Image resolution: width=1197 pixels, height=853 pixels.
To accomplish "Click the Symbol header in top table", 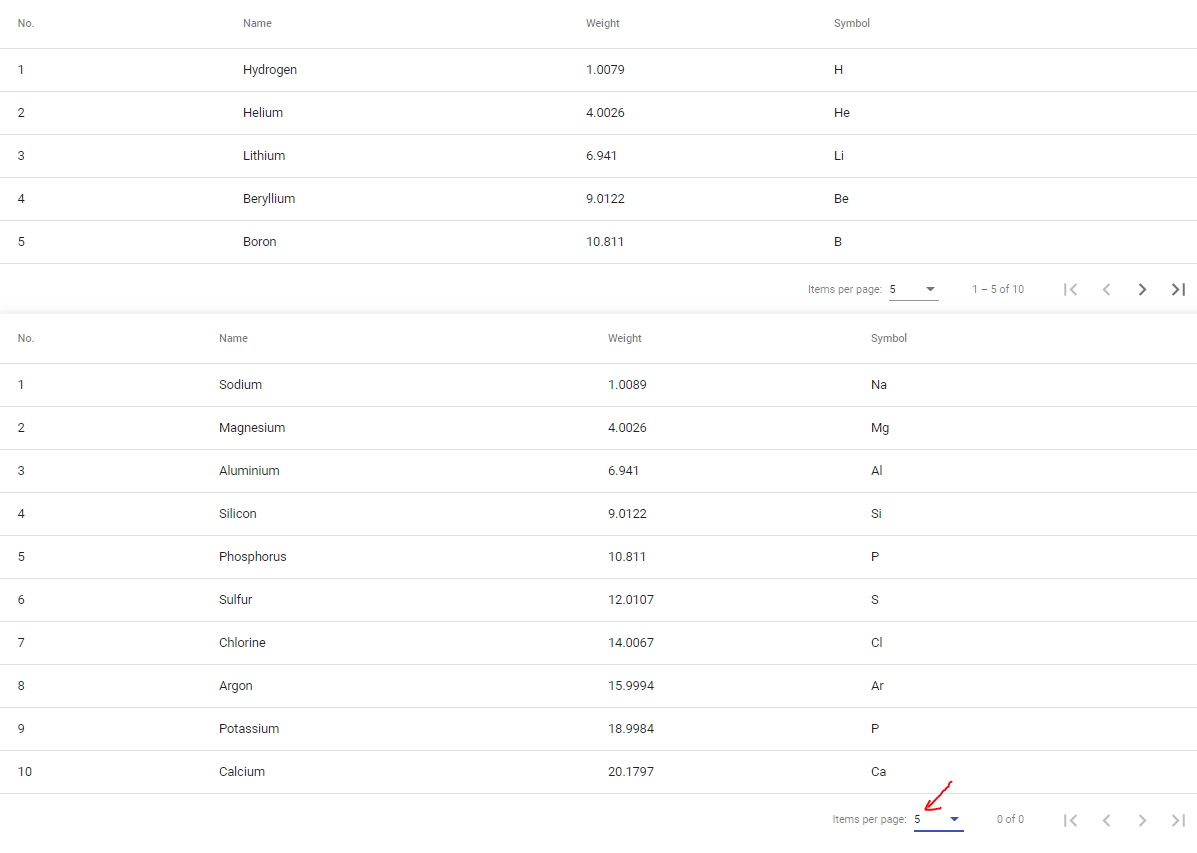I will [851, 24].
